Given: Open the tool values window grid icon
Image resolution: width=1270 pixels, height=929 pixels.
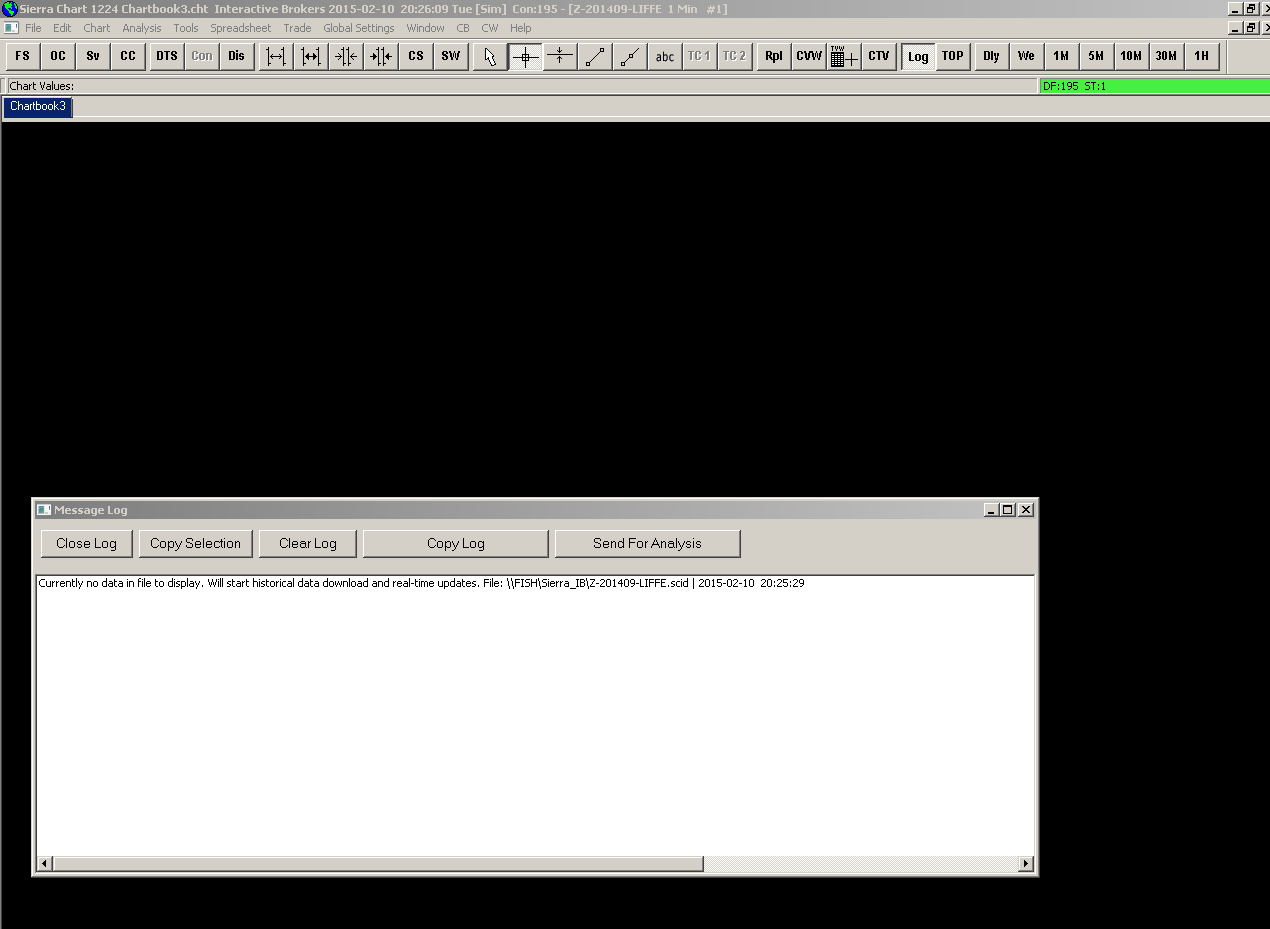Looking at the screenshot, I should coord(844,56).
